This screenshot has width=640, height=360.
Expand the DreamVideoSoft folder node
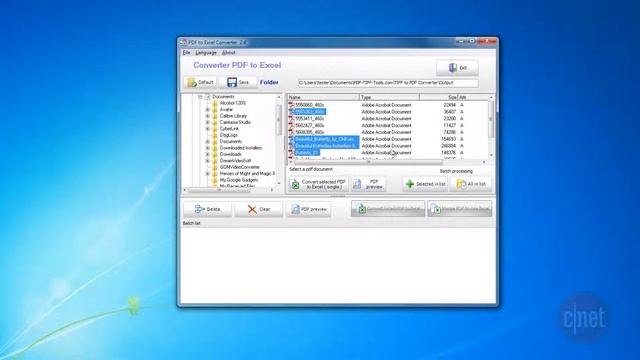coord(207,161)
